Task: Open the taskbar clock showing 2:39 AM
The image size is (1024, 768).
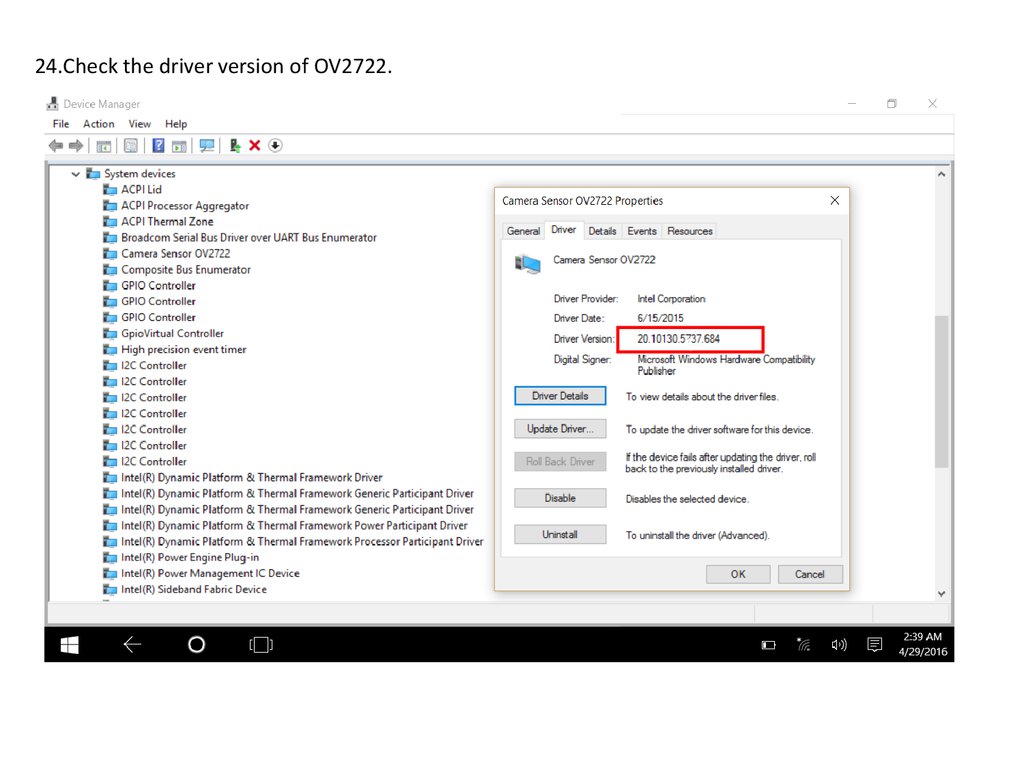Action: pos(922,644)
